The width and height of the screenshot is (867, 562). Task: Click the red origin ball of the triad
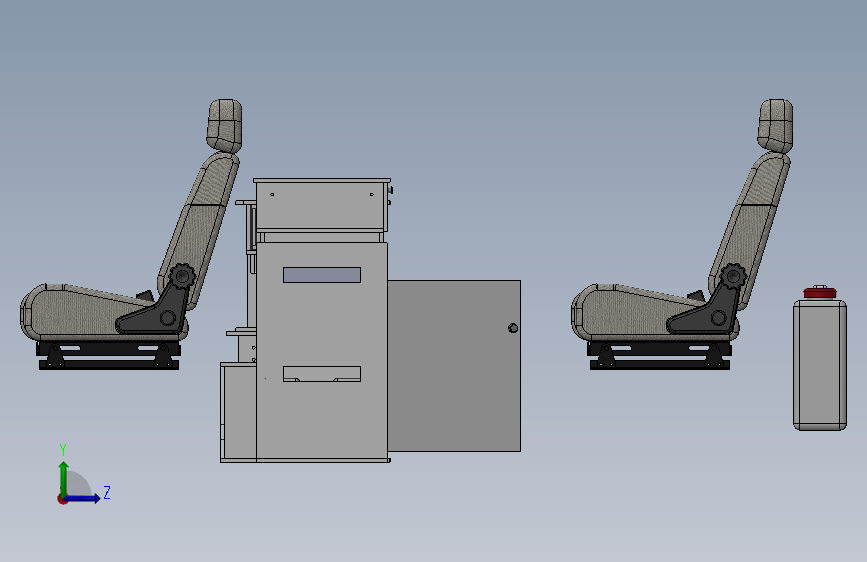[x=62, y=499]
